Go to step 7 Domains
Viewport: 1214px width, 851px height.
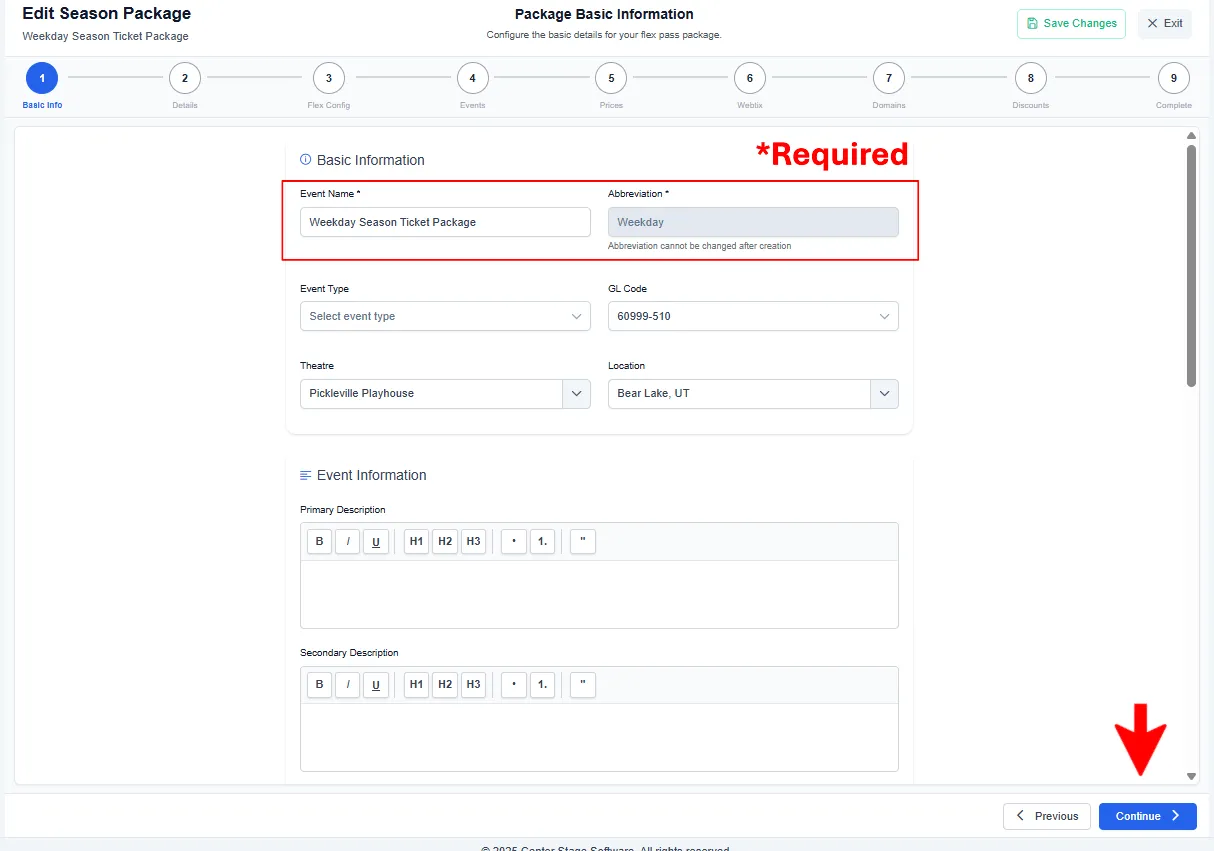(889, 78)
